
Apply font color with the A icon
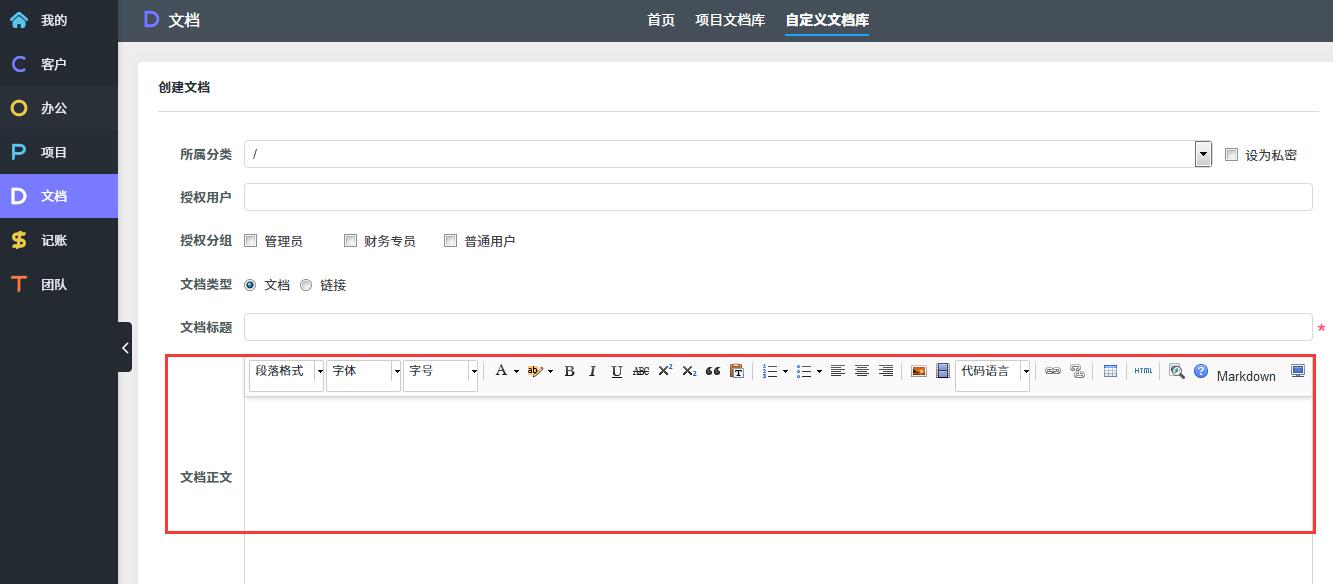501,371
